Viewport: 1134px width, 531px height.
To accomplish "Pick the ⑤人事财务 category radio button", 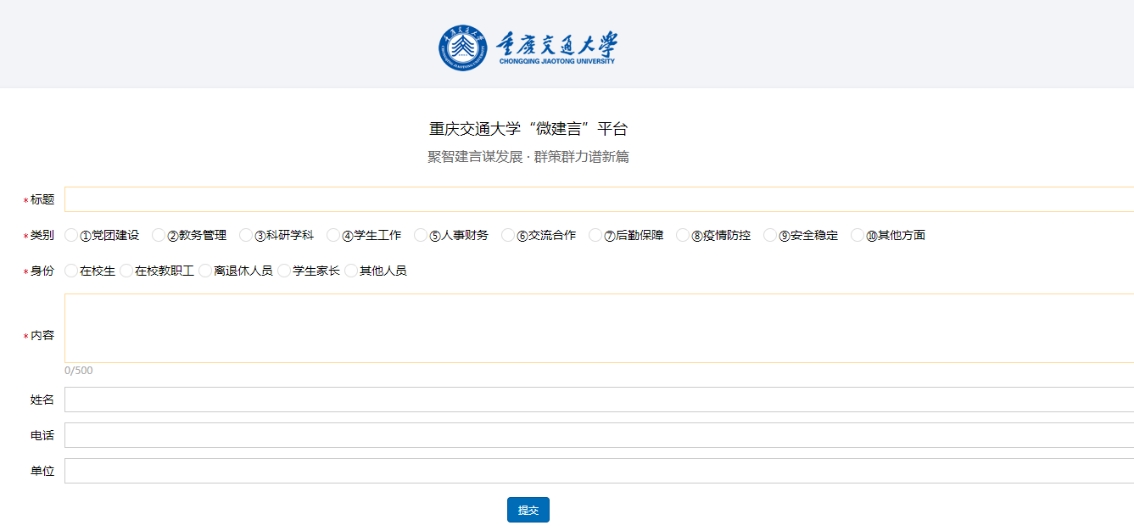I will click(x=421, y=235).
